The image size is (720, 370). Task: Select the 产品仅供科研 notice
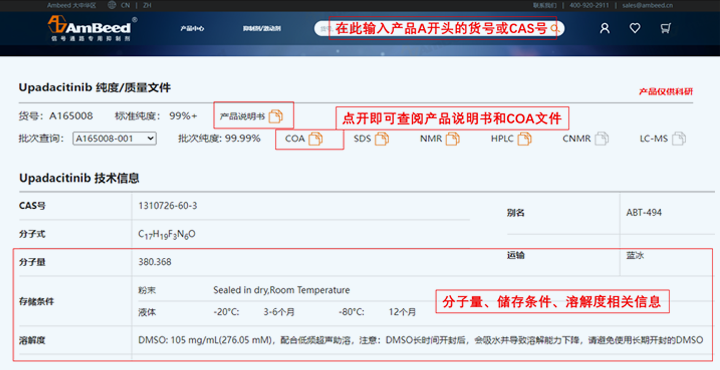[666, 92]
